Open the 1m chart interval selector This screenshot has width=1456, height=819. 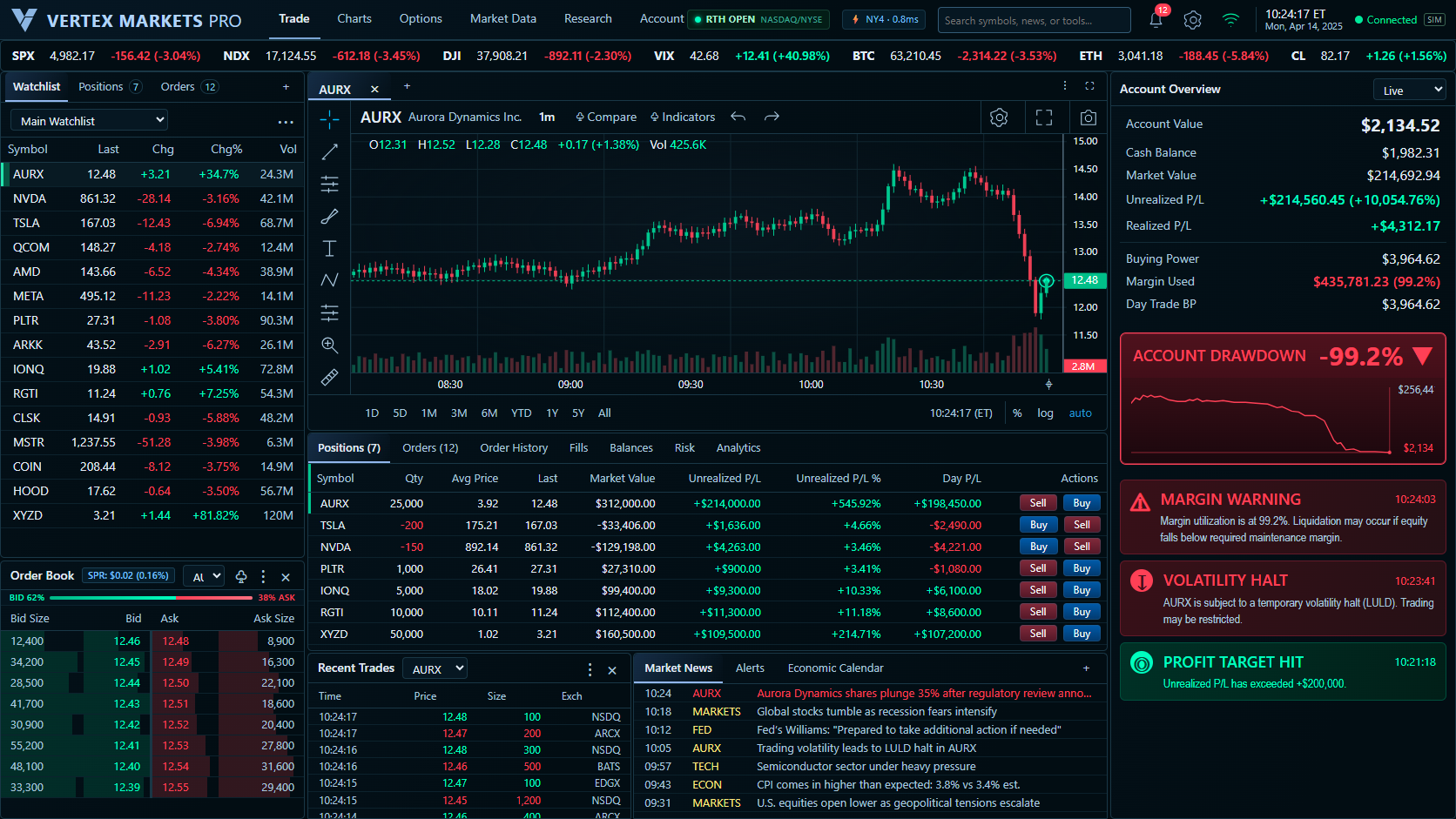pyautogui.click(x=547, y=117)
